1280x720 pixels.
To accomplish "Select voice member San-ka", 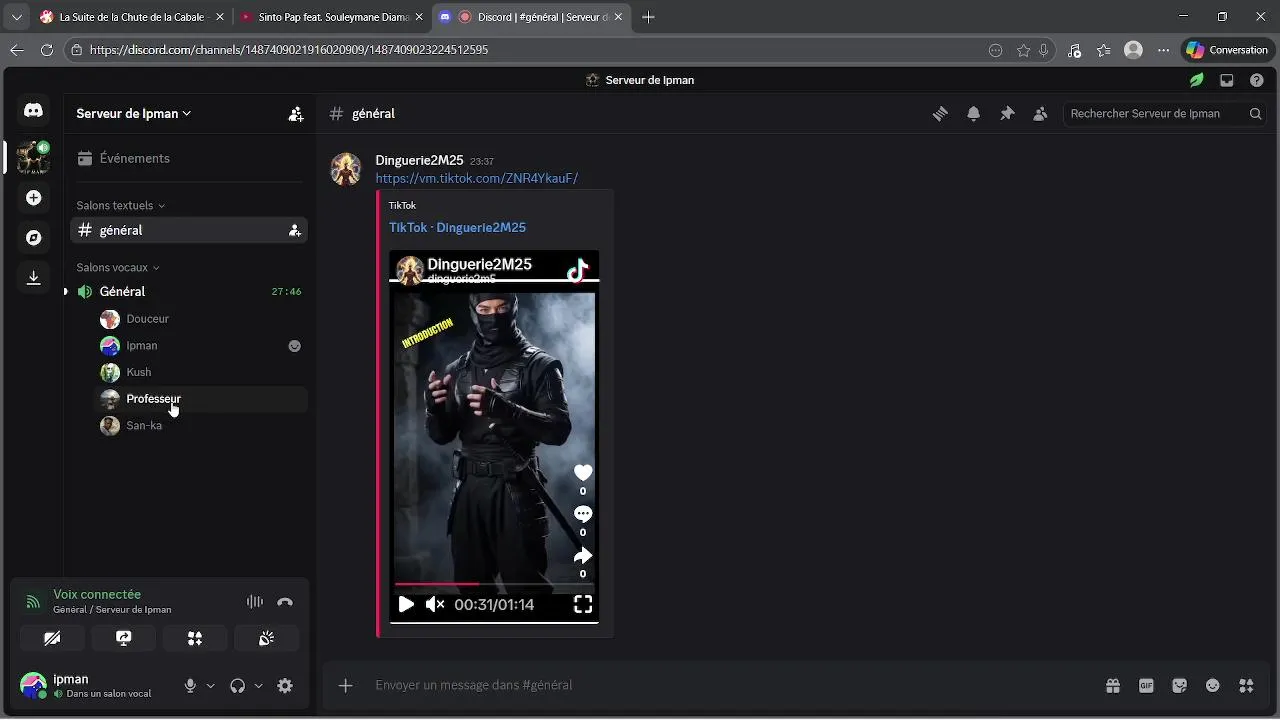I will pyautogui.click(x=200, y=426).
